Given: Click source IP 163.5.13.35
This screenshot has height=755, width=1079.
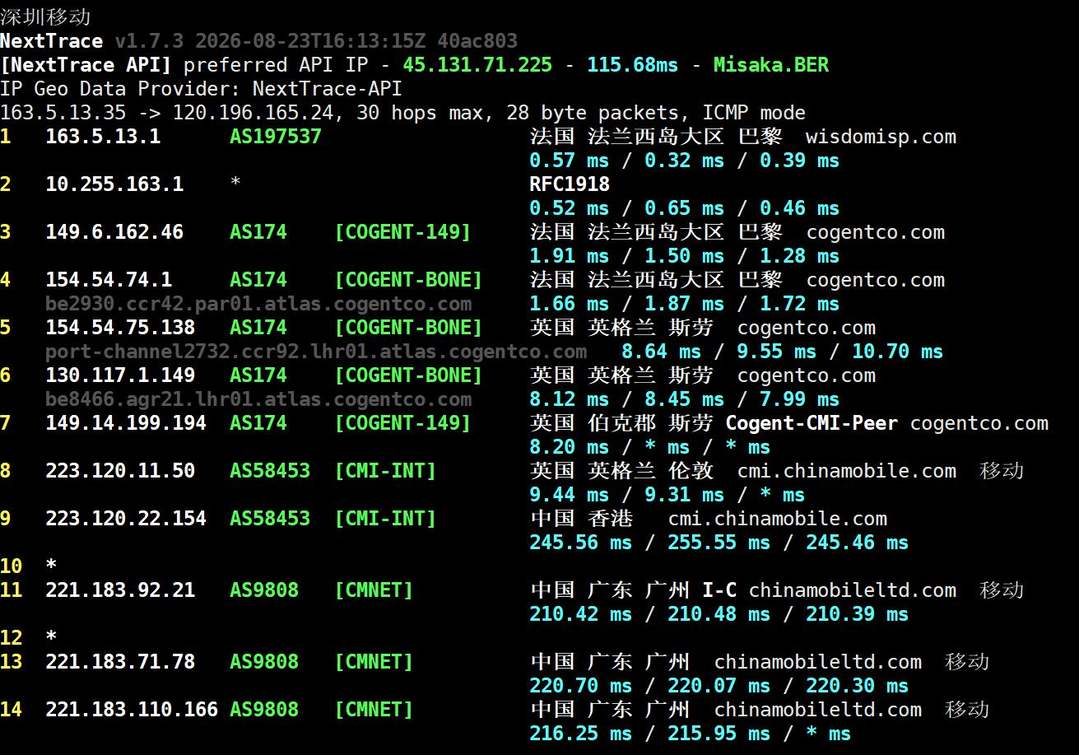Looking at the screenshot, I should [x=63, y=112].
